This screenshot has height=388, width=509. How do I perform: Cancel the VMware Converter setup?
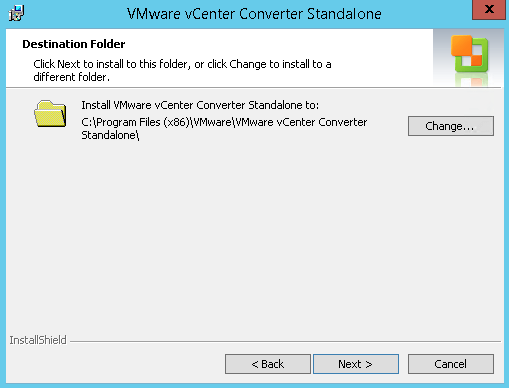(x=451, y=364)
